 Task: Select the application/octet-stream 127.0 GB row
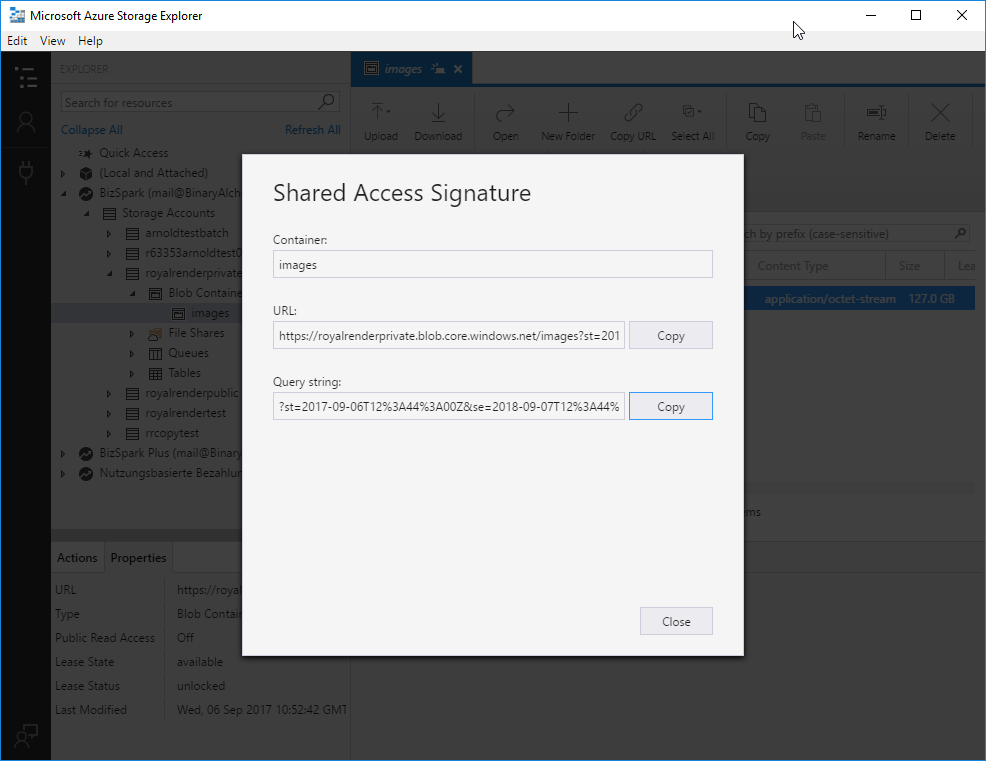[x=860, y=299]
